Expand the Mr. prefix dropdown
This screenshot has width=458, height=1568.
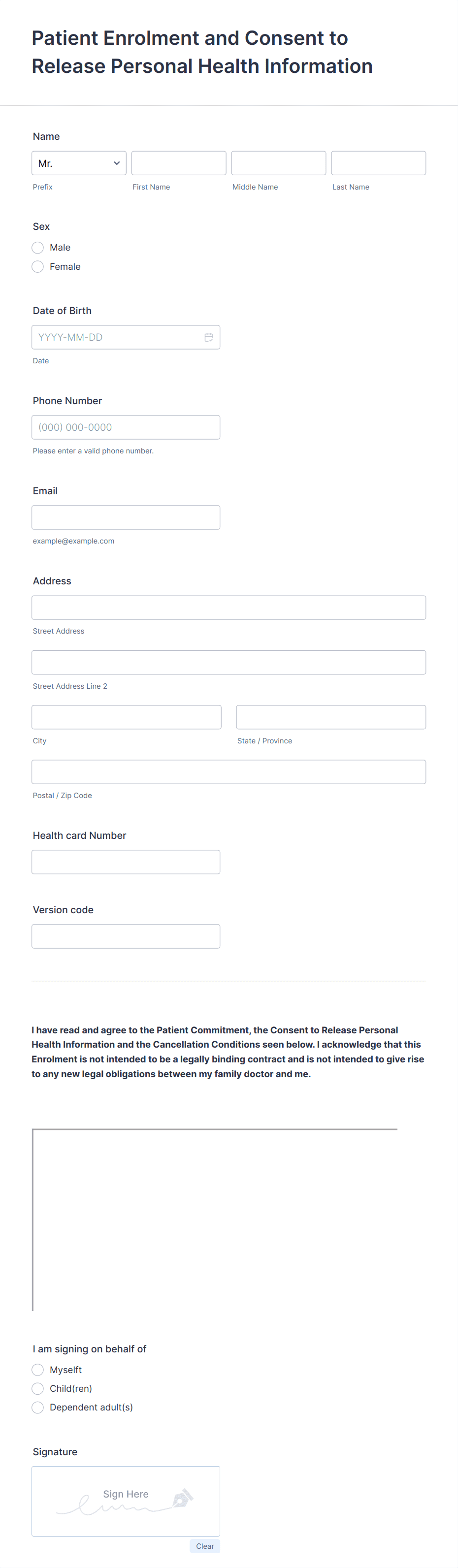coord(79,163)
